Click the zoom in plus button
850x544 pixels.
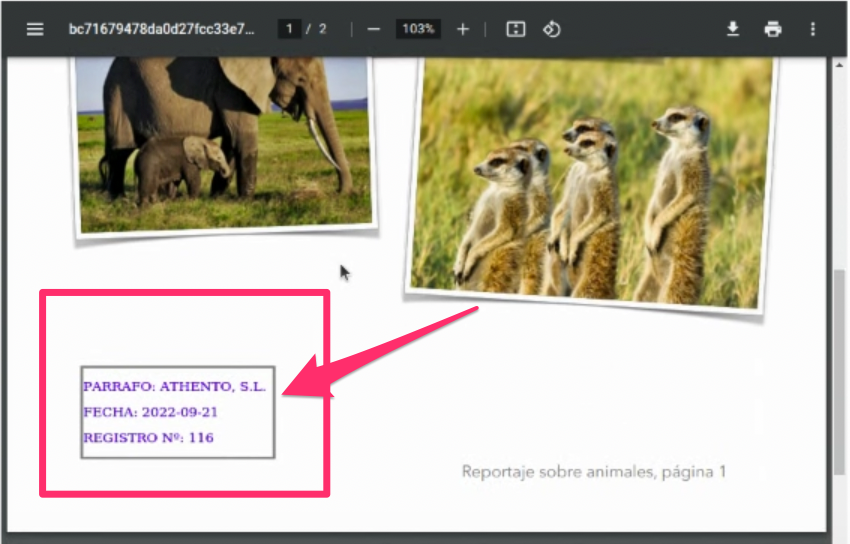click(x=462, y=29)
